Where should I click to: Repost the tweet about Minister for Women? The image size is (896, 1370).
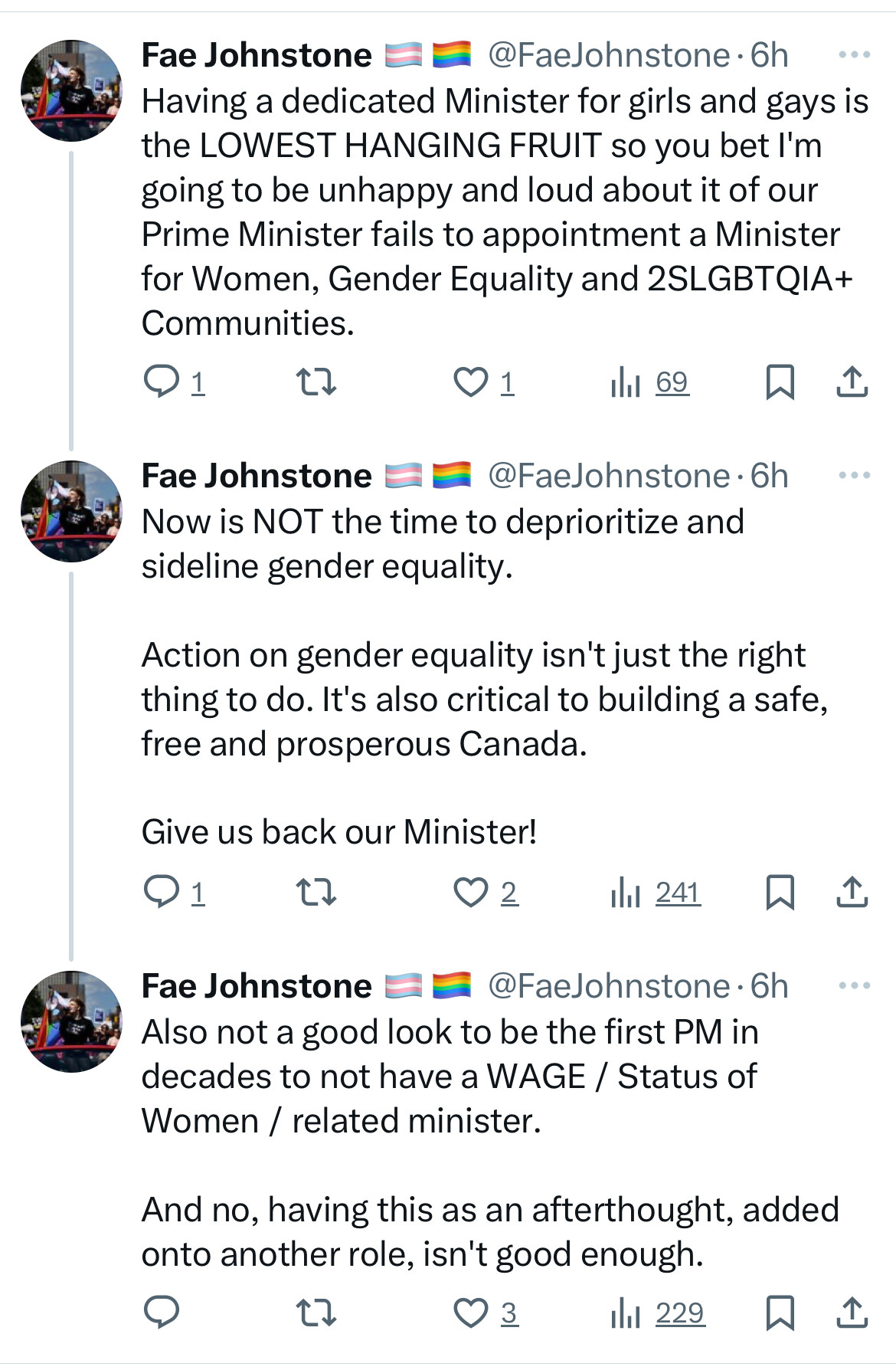click(x=316, y=381)
